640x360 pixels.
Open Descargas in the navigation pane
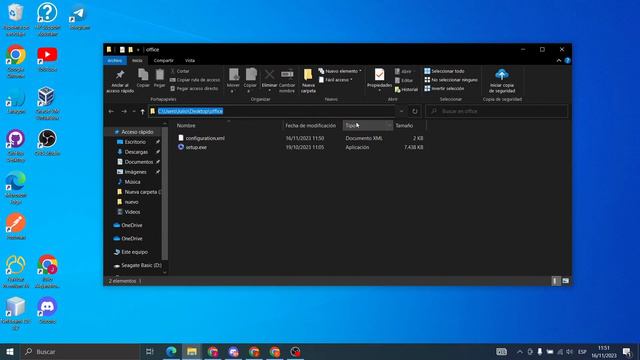click(x=136, y=152)
